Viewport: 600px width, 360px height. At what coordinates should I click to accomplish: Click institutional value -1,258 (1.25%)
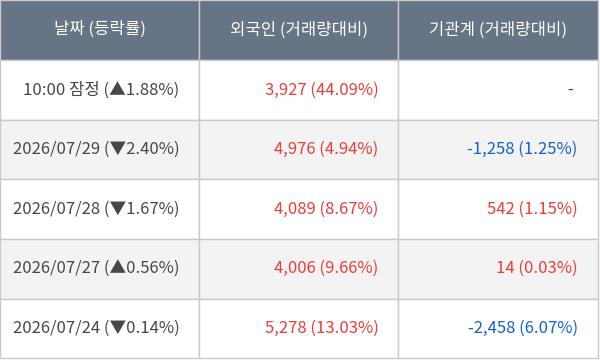[522, 148]
